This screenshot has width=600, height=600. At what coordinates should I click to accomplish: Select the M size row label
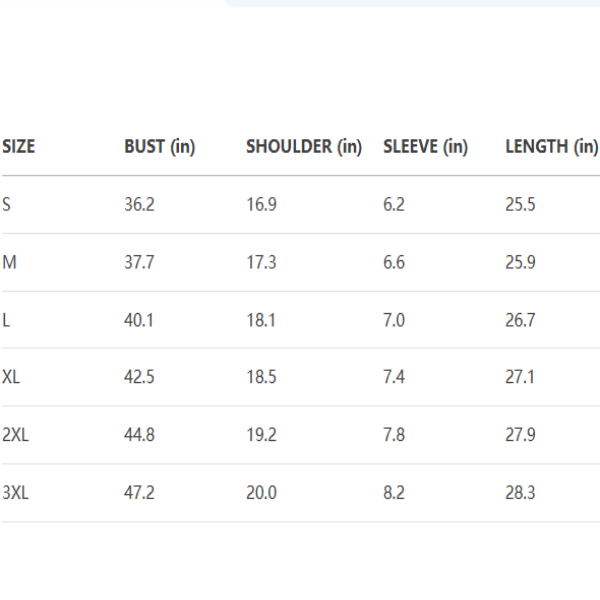[10, 263]
